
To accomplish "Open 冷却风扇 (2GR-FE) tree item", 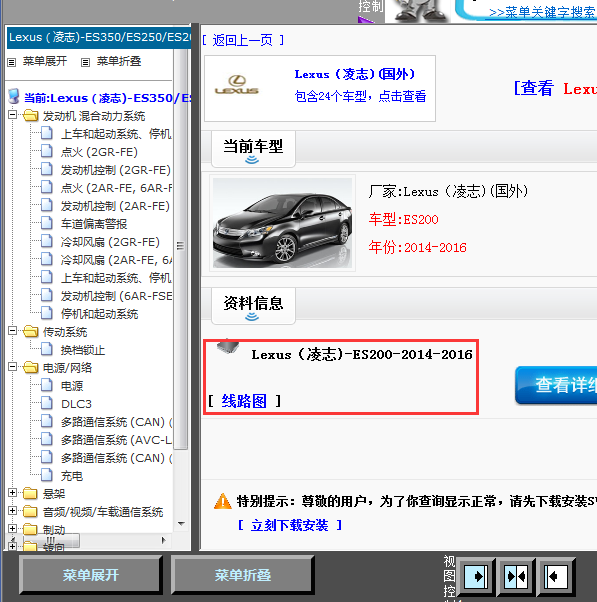I will click(110, 242).
